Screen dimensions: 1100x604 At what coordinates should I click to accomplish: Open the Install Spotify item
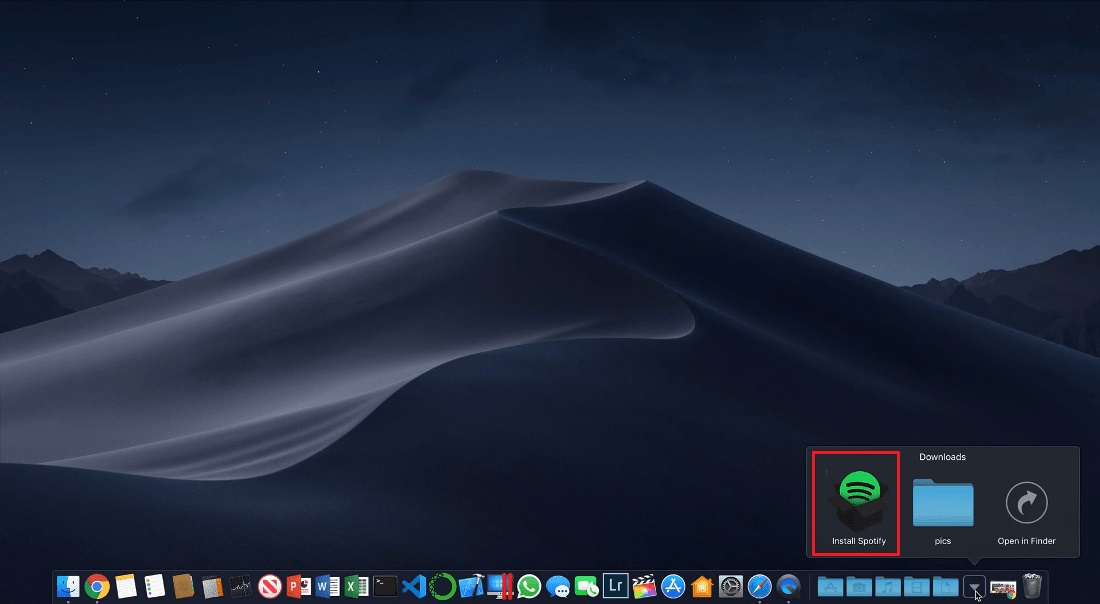coord(855,502)
